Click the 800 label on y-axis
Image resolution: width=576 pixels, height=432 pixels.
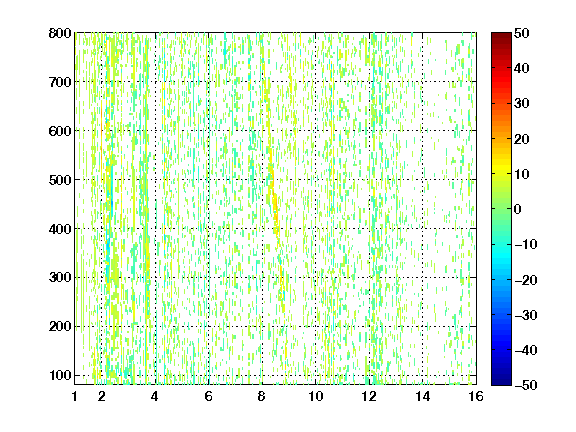click(x=60, y=33)
